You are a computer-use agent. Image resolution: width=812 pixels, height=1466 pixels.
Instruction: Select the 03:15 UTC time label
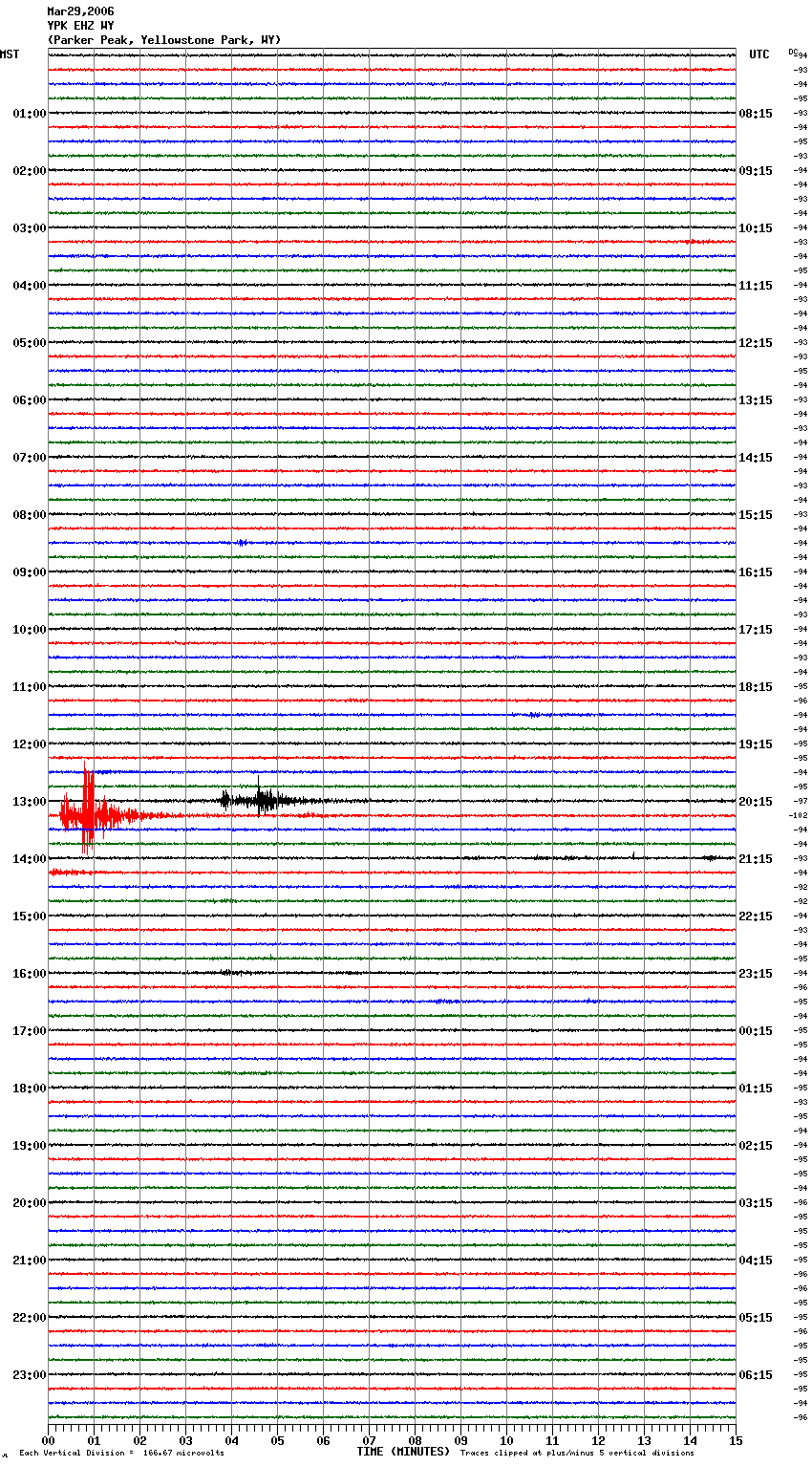click(756, 1203)
